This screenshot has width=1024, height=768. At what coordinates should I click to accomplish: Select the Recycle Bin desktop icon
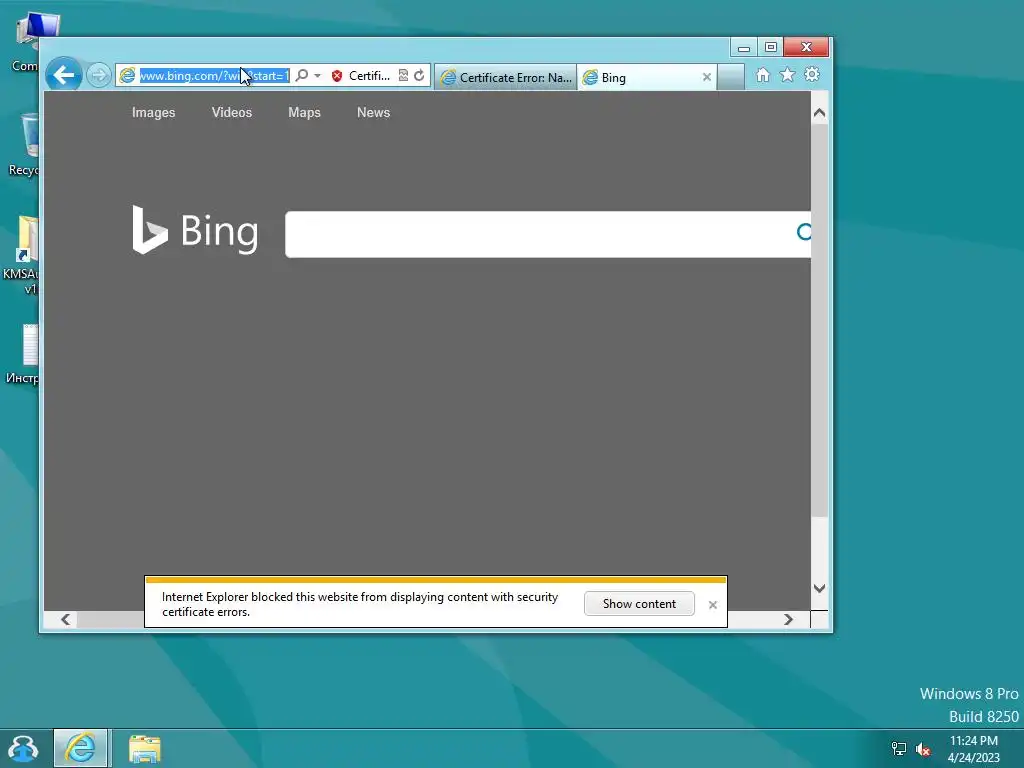24,144
